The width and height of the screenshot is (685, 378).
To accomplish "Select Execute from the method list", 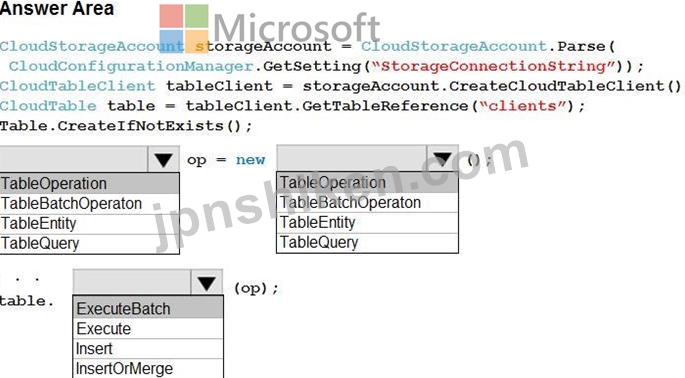I will click(148, 329).
